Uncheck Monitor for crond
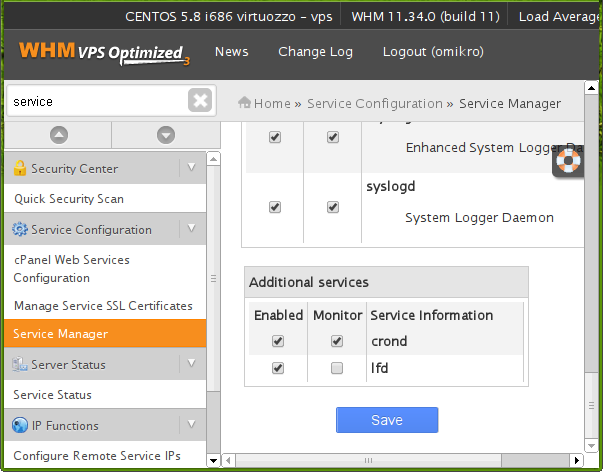The image size is (603, 472). pyautogui.click(x=337, y=341)
